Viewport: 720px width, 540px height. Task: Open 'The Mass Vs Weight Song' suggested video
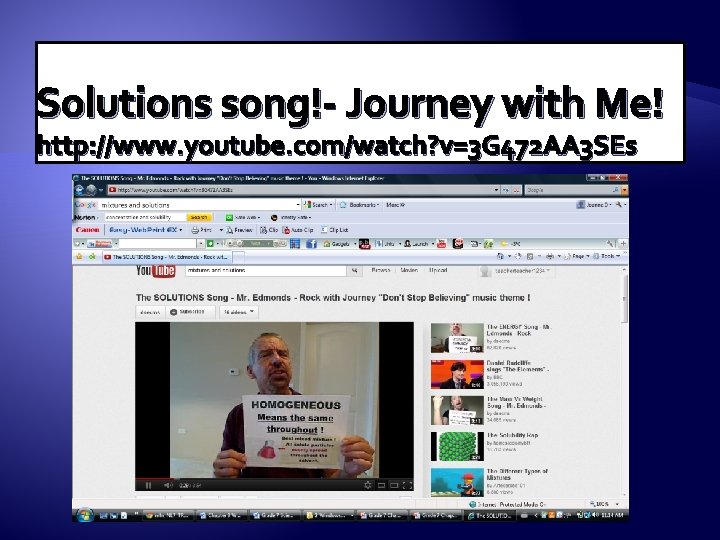[x=457, y=410]
